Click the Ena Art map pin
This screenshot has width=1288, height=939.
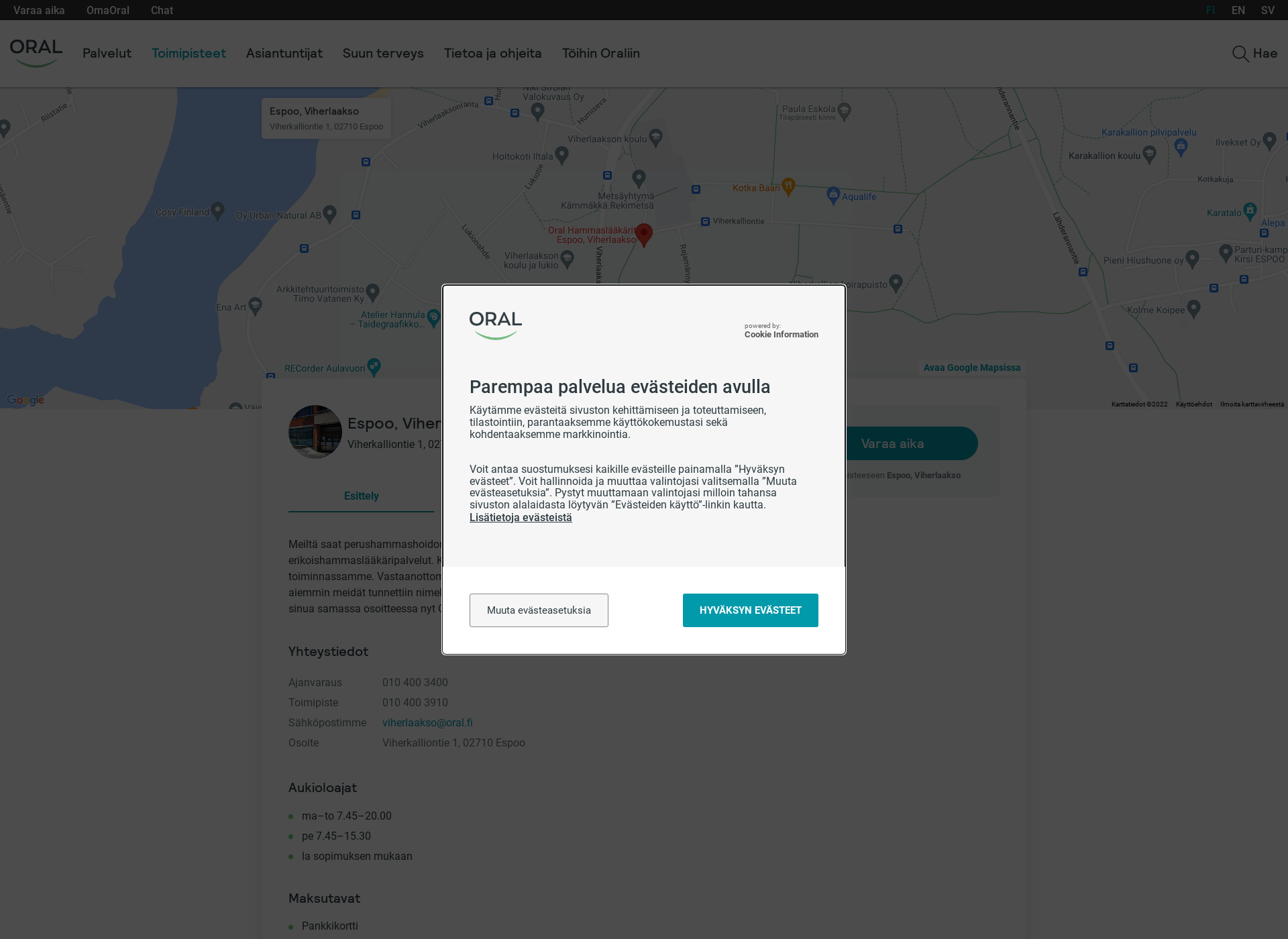(255, 306)
